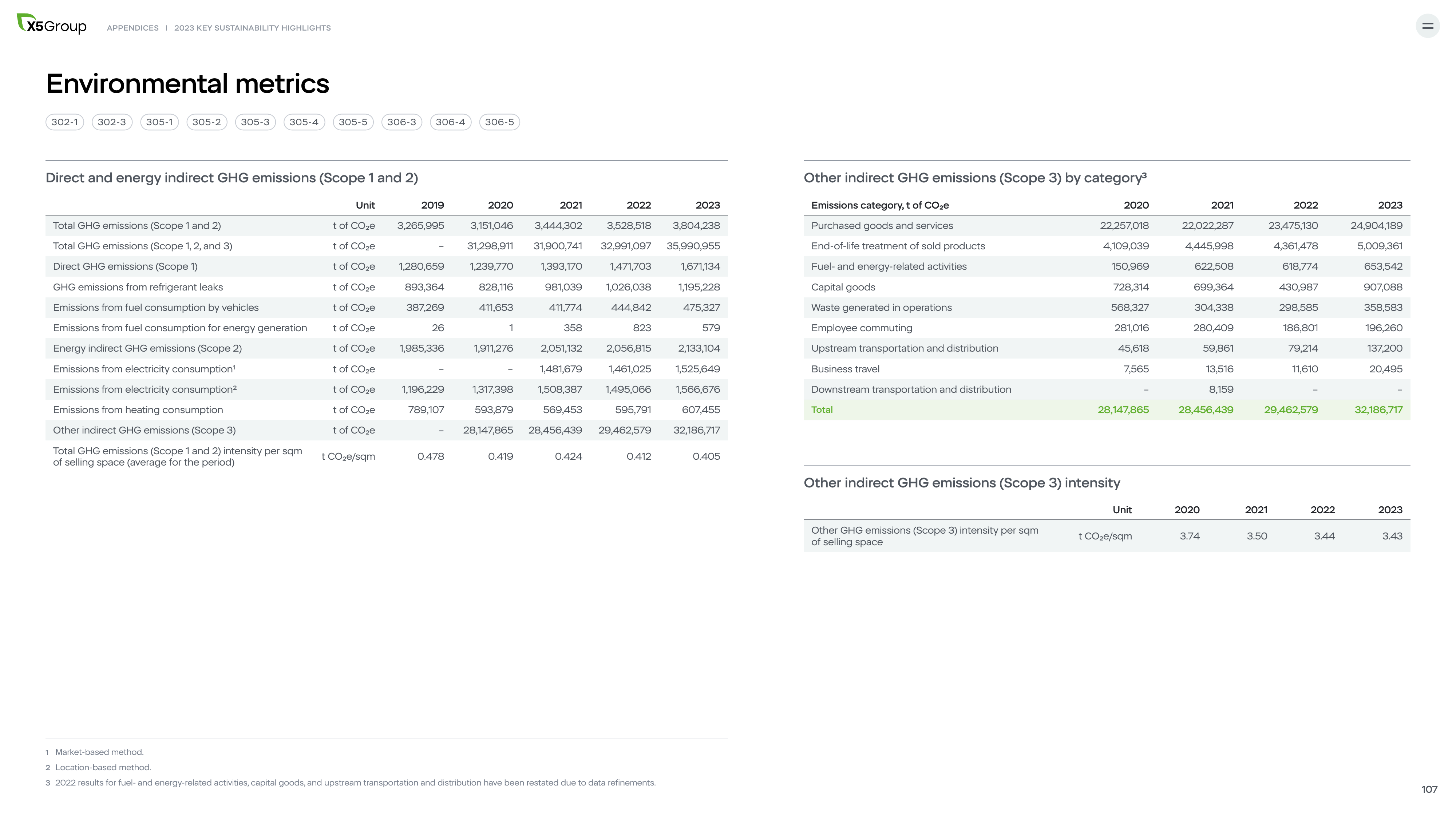Screen dimensions: 1456x819
Task: Click the value 475,327
Action: [x=701, y=308]
